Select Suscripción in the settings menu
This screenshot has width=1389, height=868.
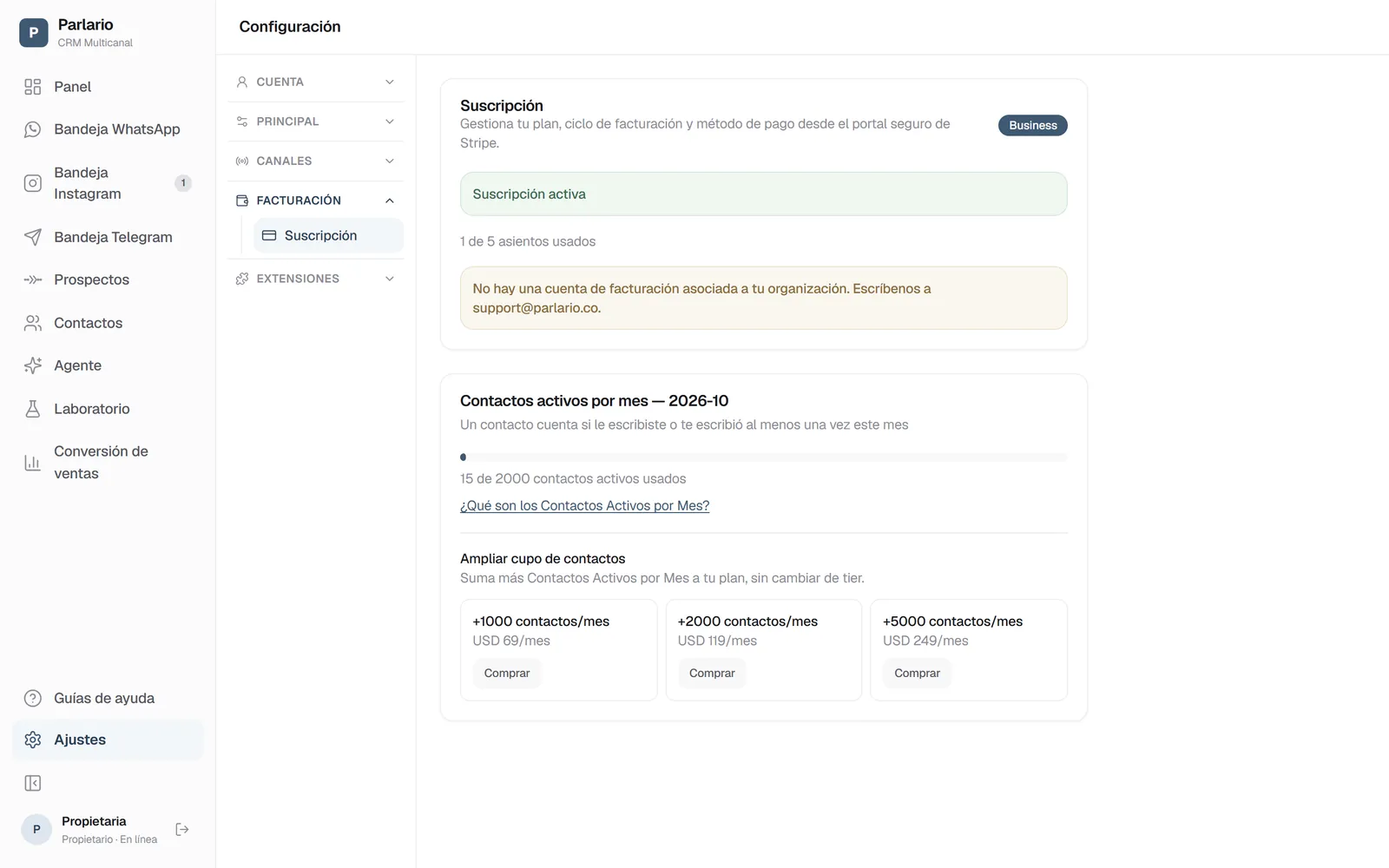point(328,235)
